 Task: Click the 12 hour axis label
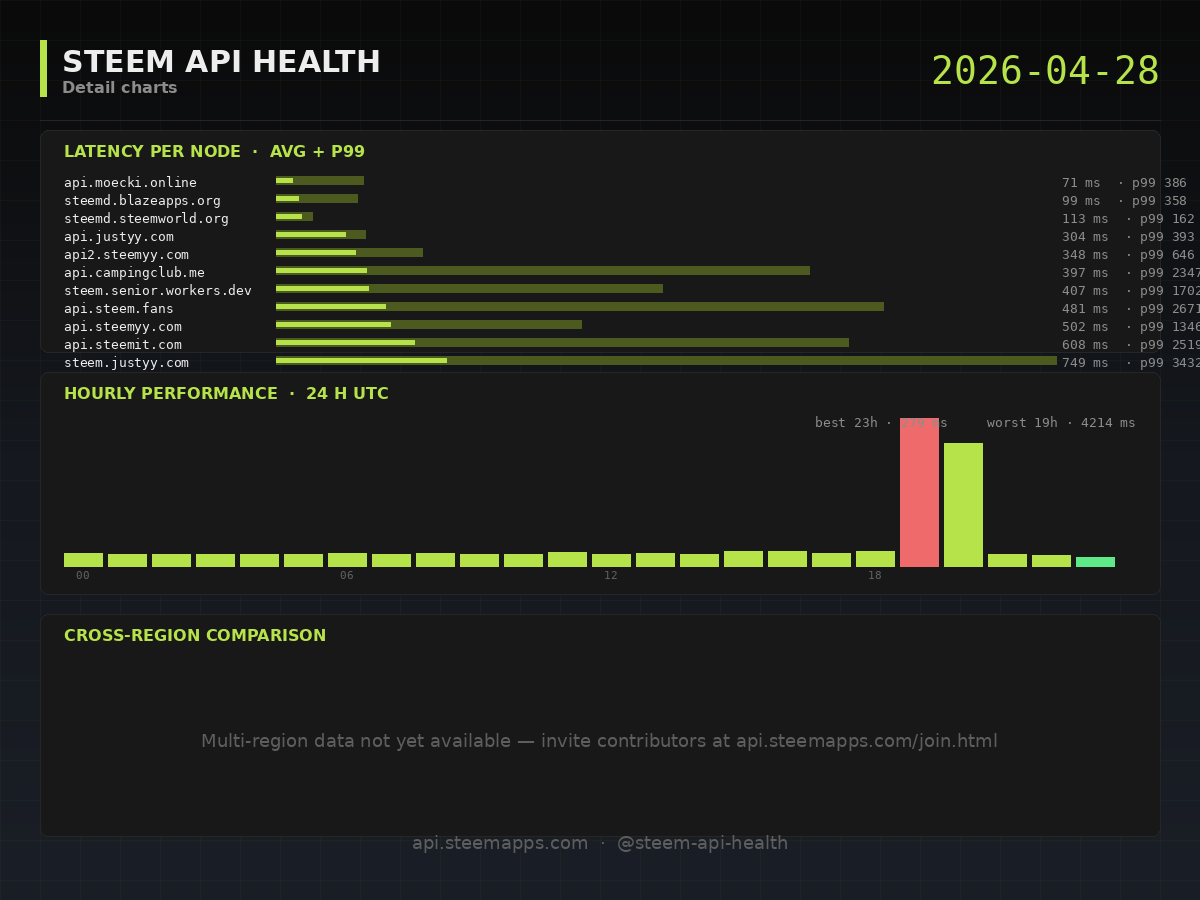pyautogui.click(x=610, y=576)
